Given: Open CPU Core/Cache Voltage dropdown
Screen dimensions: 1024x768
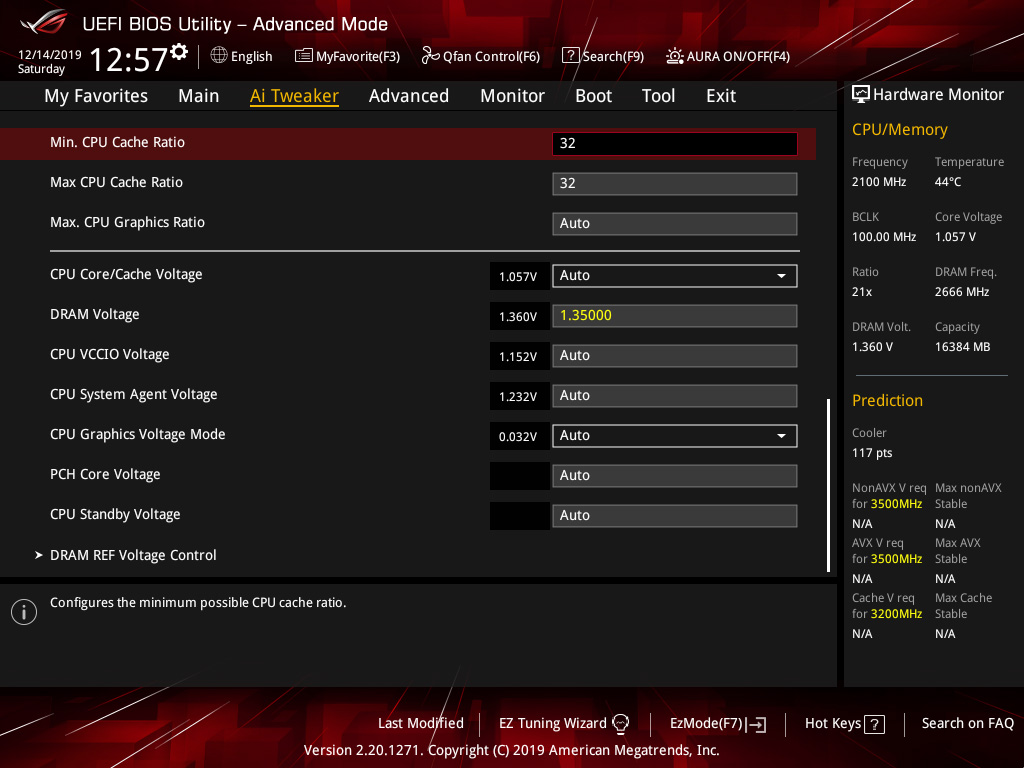Looking at the screenshot, I should (675, 276).
